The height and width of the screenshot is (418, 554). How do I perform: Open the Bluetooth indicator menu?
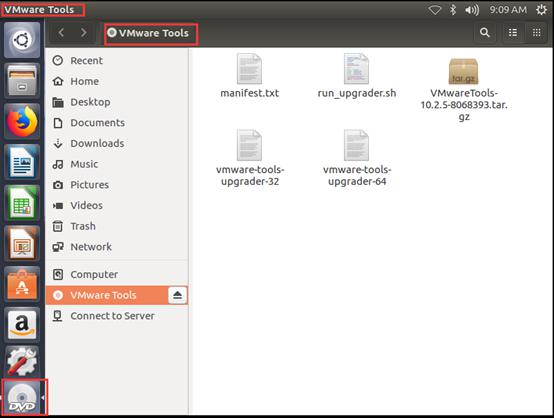tap(453, 10)
